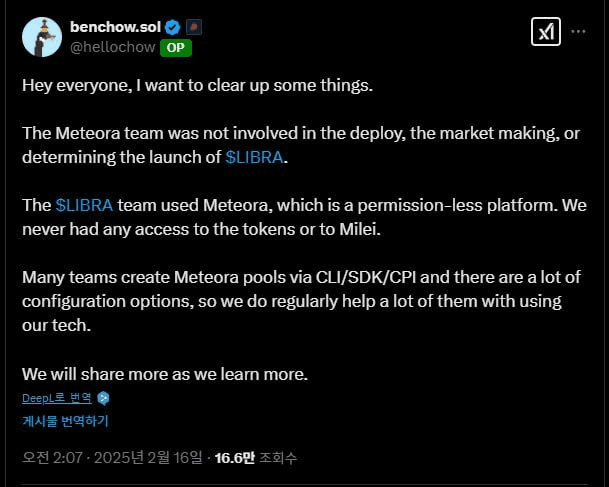Screen dimensions: 609x487
Task: Click '게시물 번역하기' to translate post
Action: click(65, 421)
